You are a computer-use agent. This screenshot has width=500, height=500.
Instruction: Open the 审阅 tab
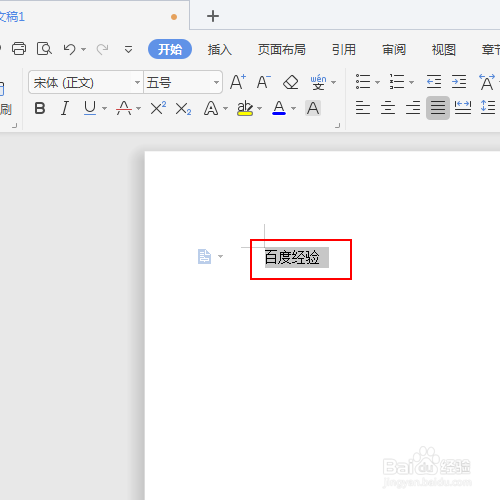(394, 50)
